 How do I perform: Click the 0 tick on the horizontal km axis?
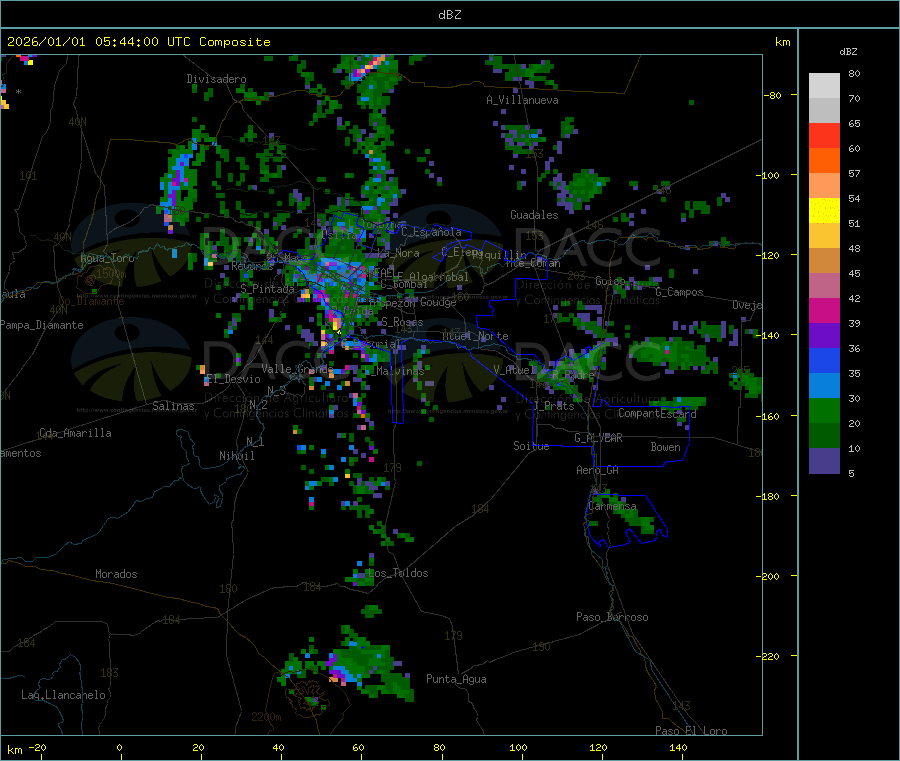coord(119,747)
